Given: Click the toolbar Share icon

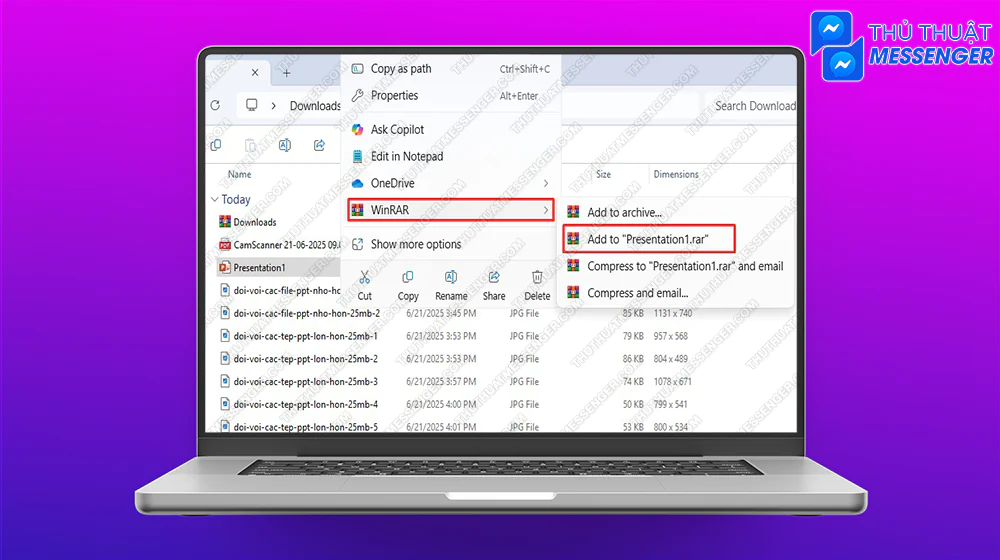Looking at the screenshot, I should 320,145.
